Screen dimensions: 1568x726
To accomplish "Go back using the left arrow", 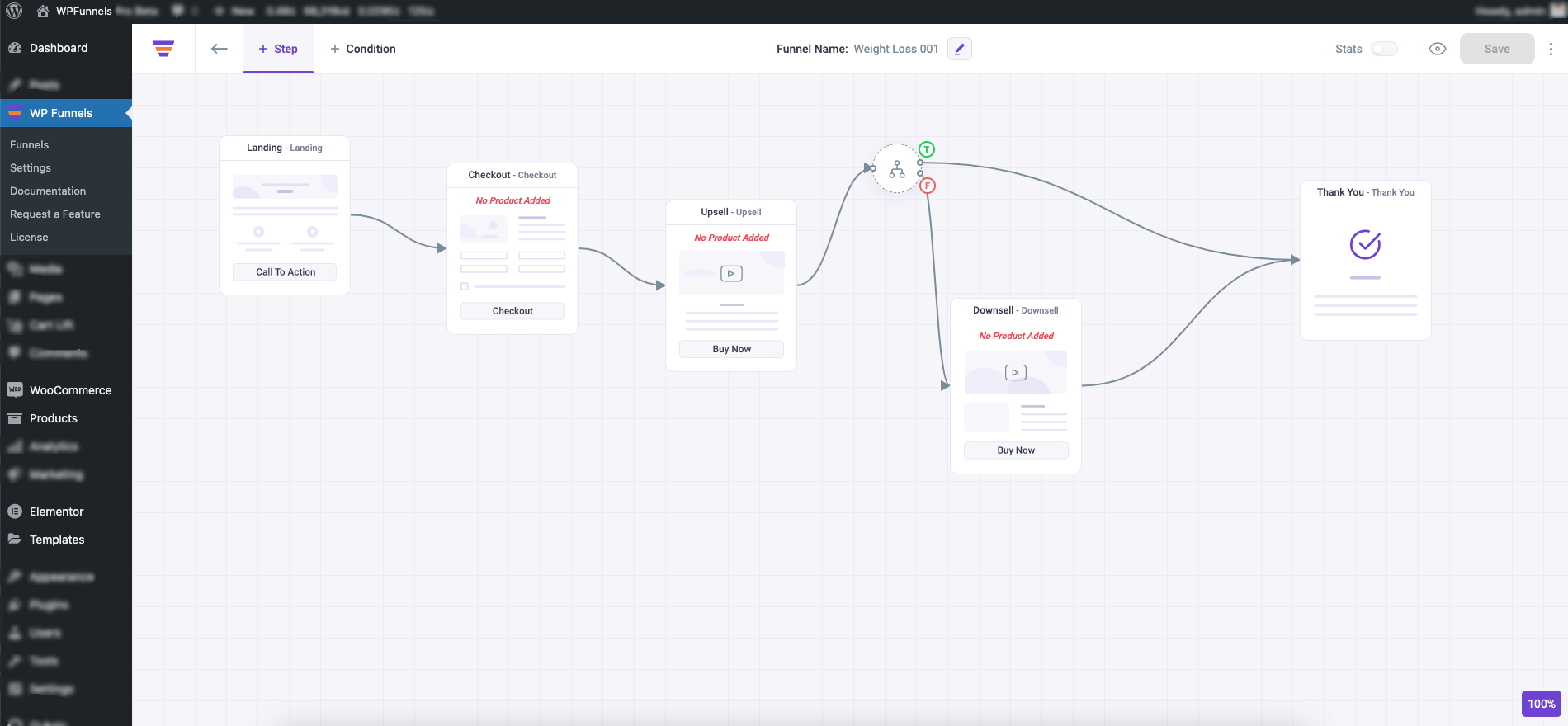I will pos(220,49).
